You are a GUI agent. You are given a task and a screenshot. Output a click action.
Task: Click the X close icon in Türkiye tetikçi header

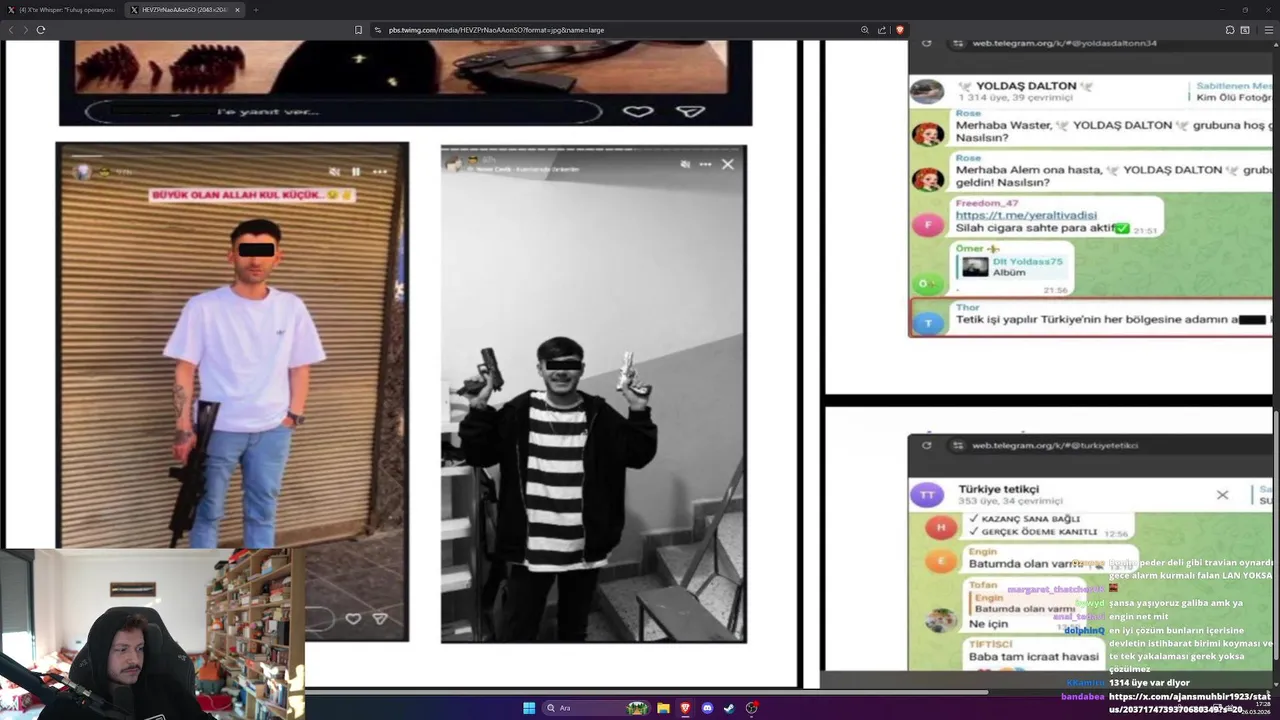1222,494
